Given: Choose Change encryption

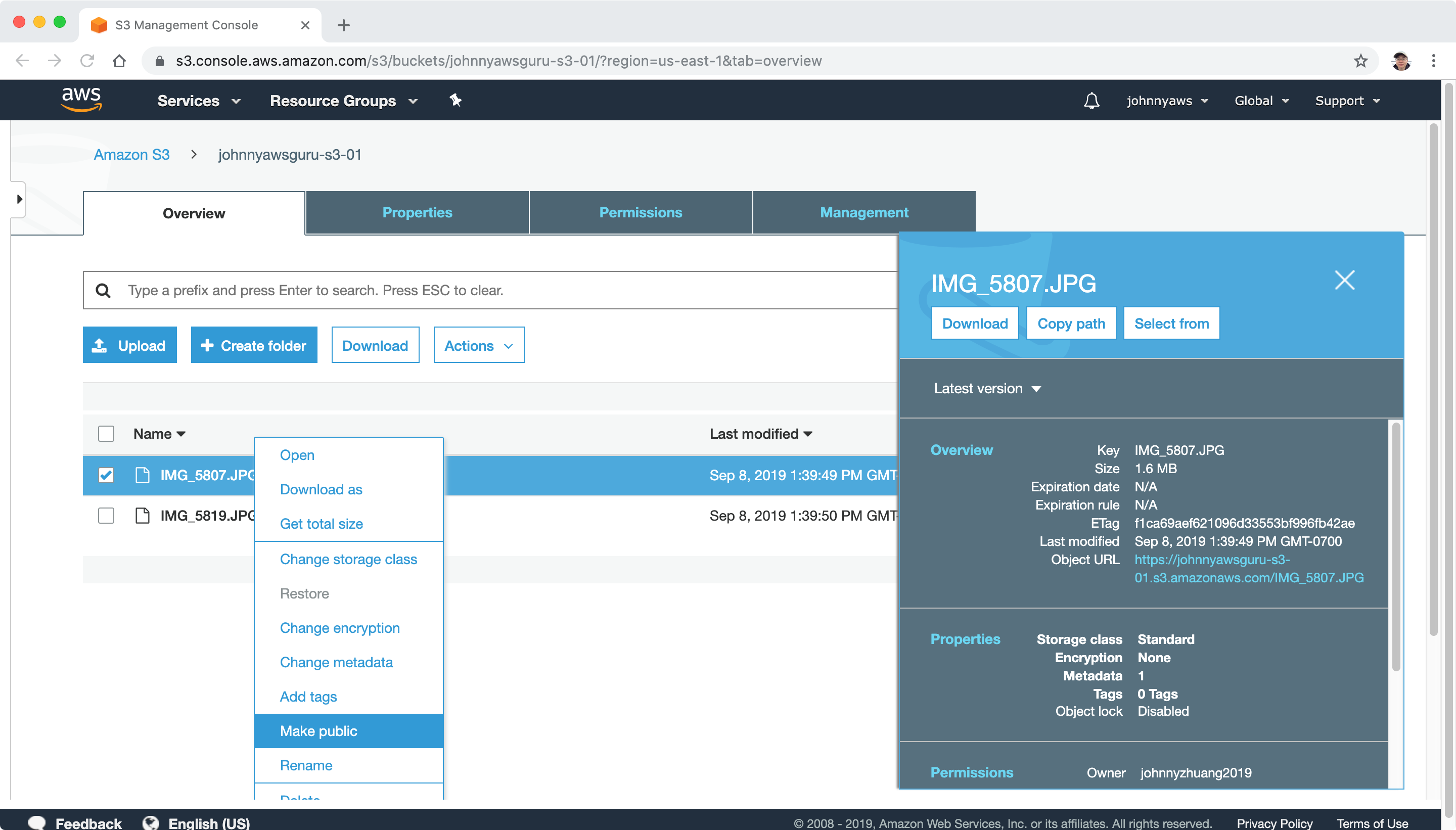Looking at the screenshot, I should tap(349, 628).
